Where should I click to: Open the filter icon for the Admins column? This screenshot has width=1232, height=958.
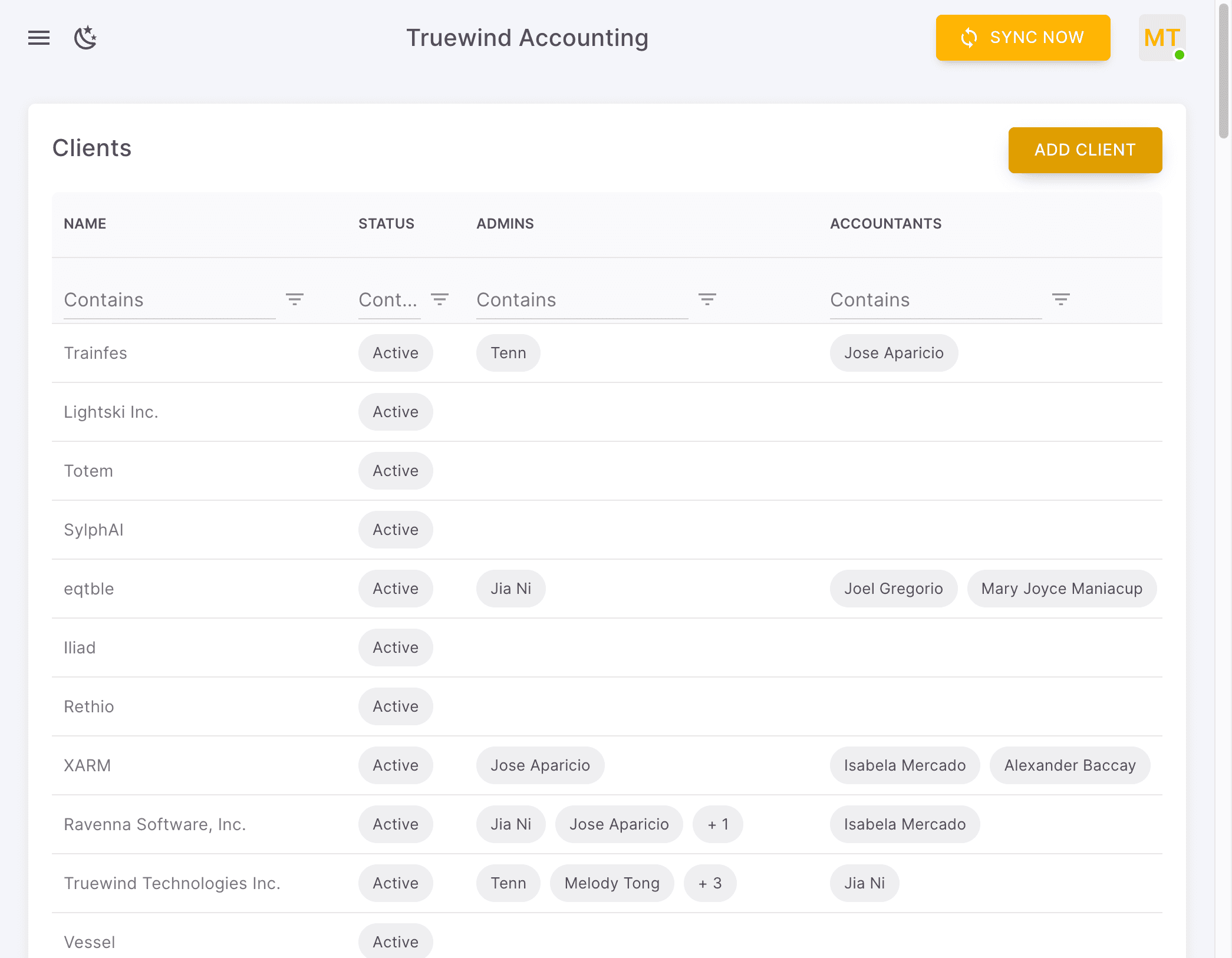(707, 299)
